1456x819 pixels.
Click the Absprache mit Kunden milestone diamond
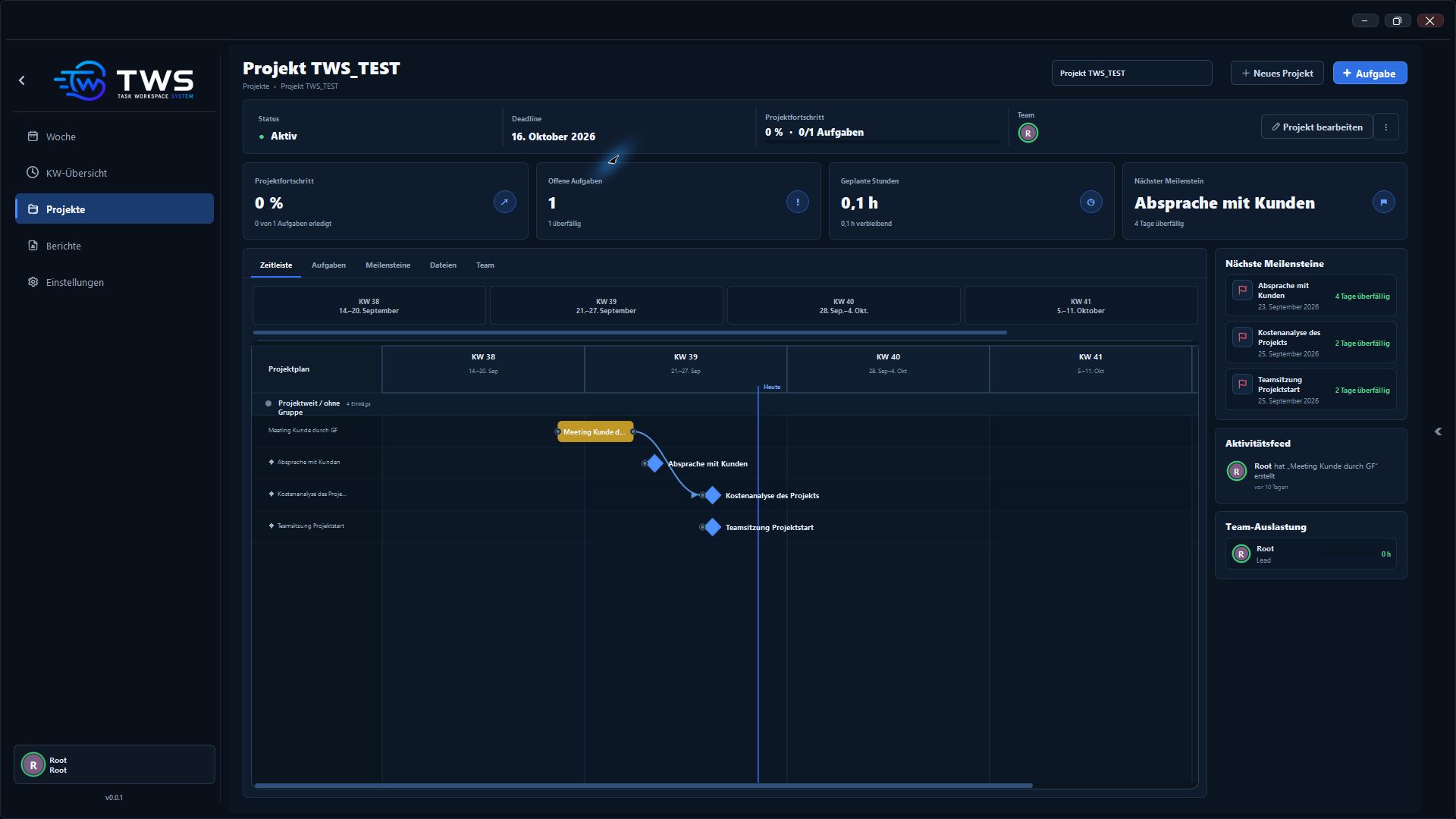(x=655, y=463)
